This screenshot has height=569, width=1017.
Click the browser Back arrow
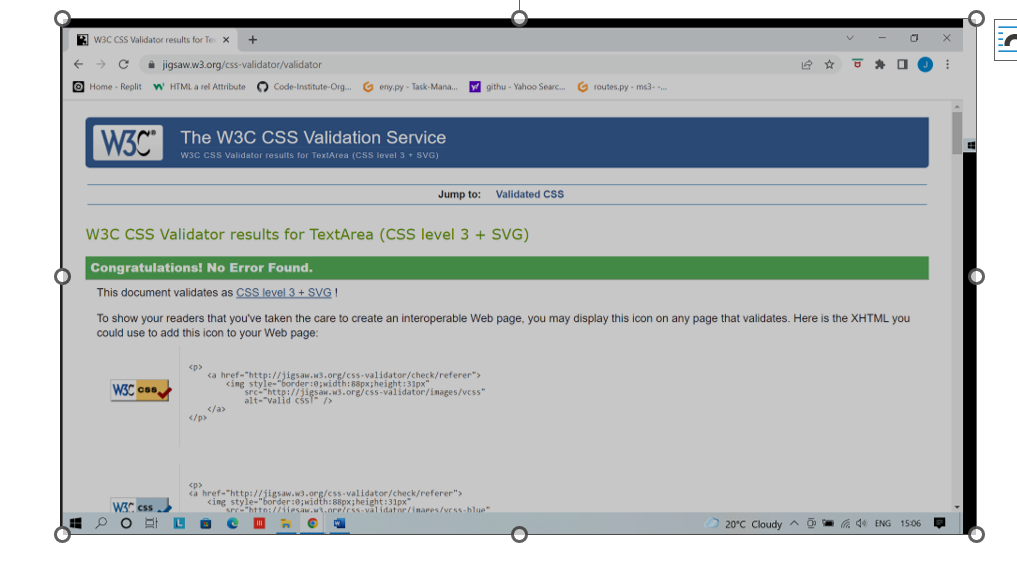[78, 64]
